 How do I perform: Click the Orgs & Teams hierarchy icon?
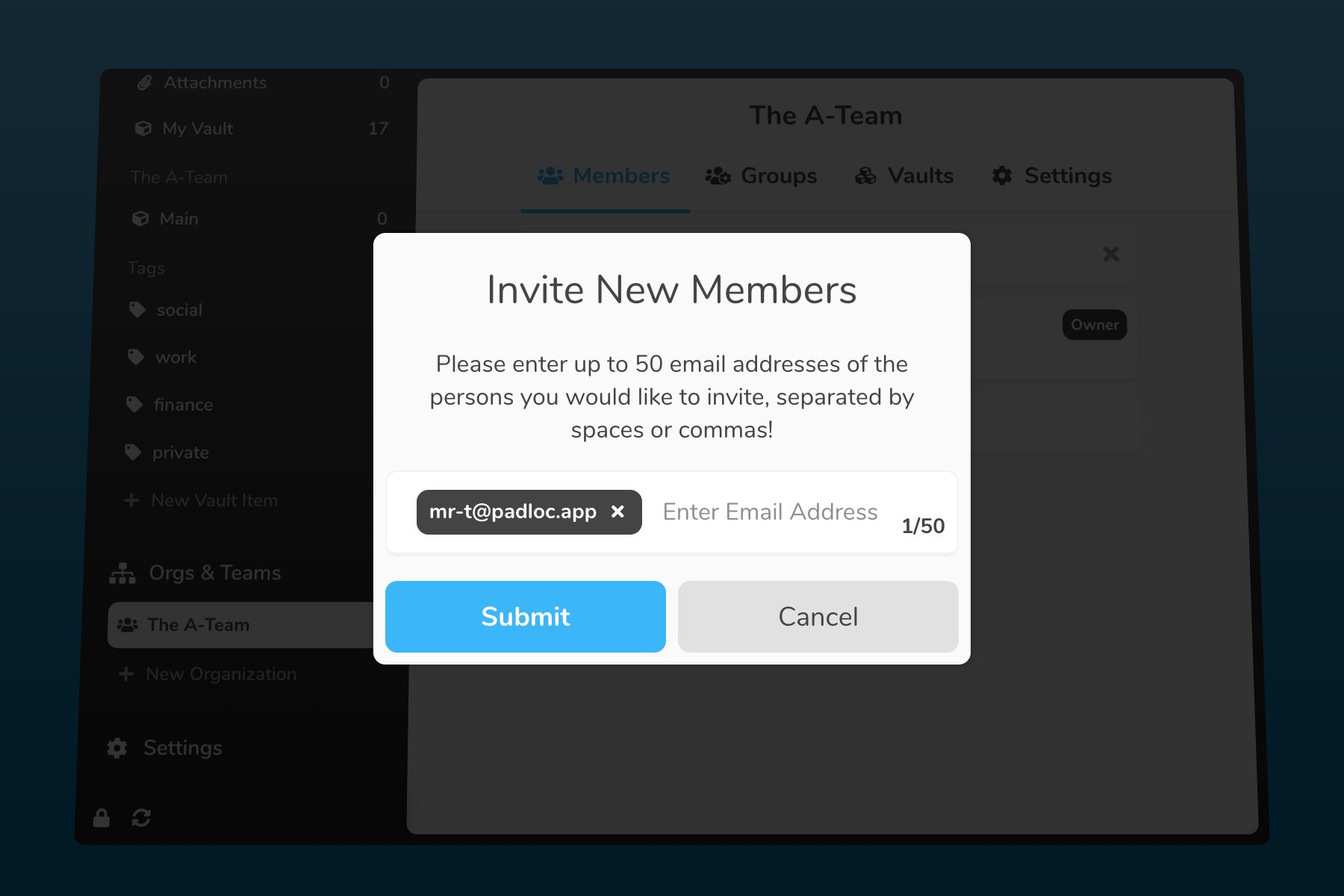tap(122, 573)
